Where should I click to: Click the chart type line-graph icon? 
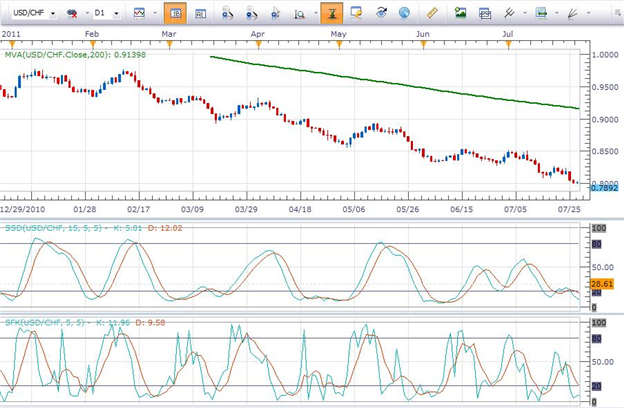[x=139, y=14]
